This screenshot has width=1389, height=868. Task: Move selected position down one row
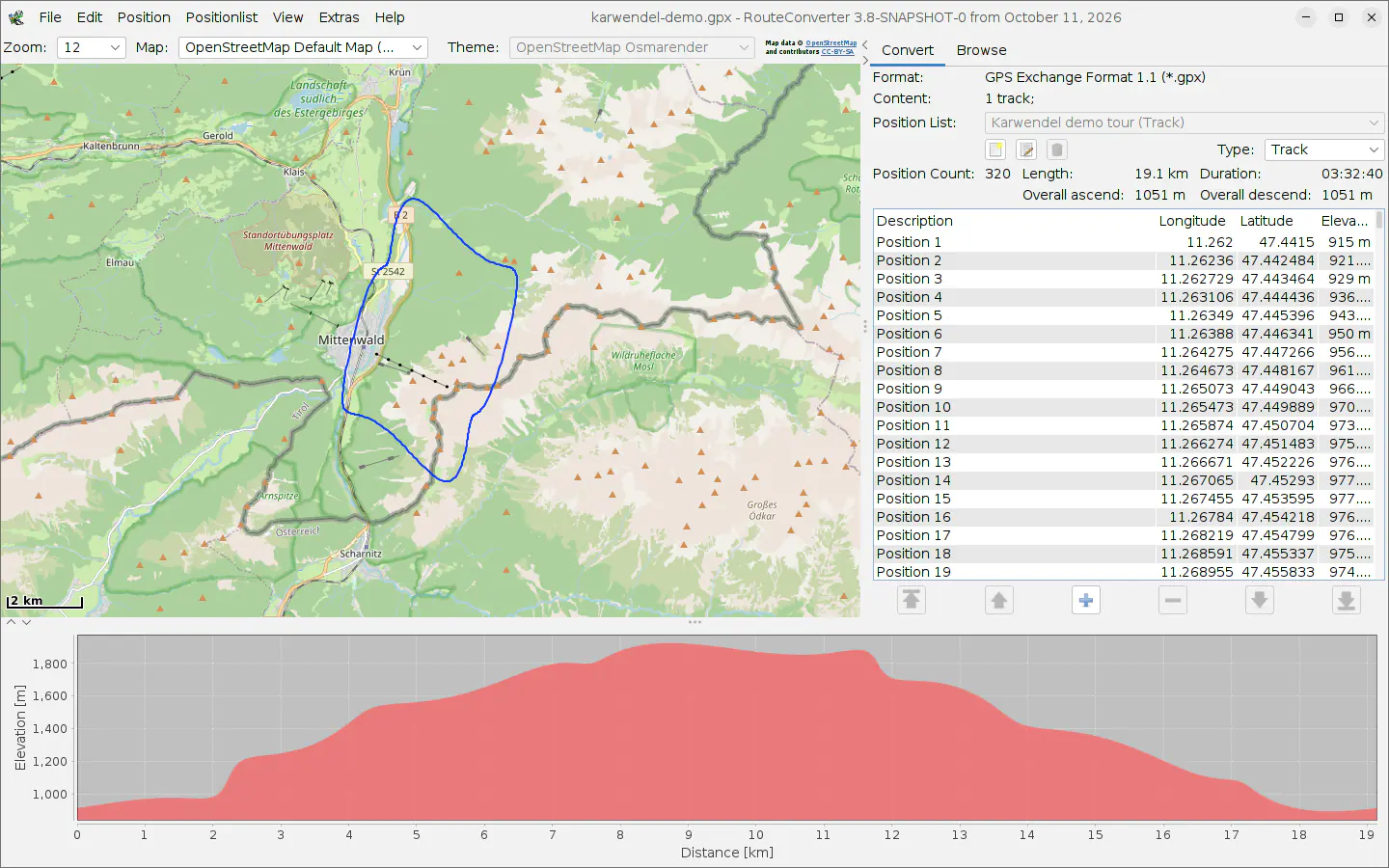point(1260,600)
